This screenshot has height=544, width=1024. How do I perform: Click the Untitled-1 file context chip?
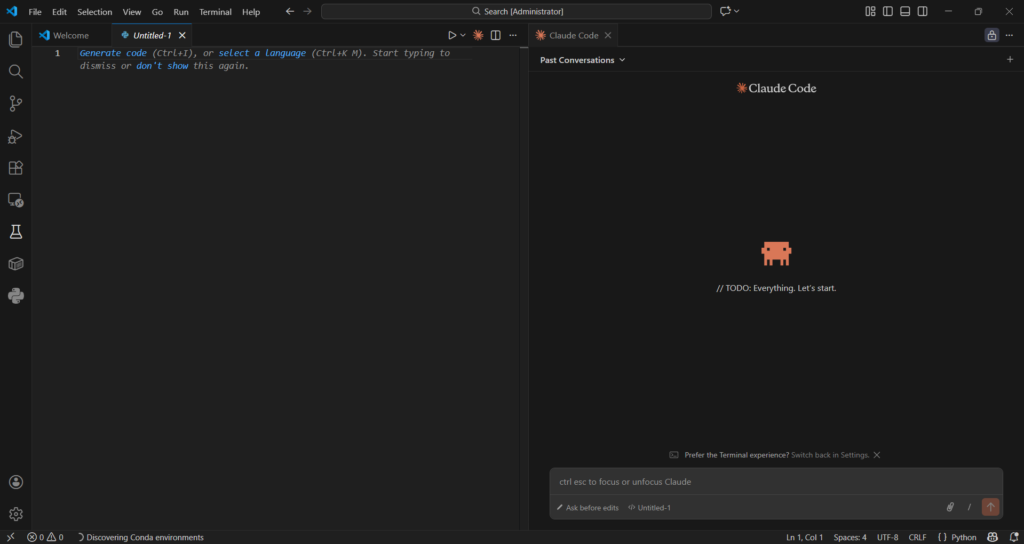click(x=649, y=507)
